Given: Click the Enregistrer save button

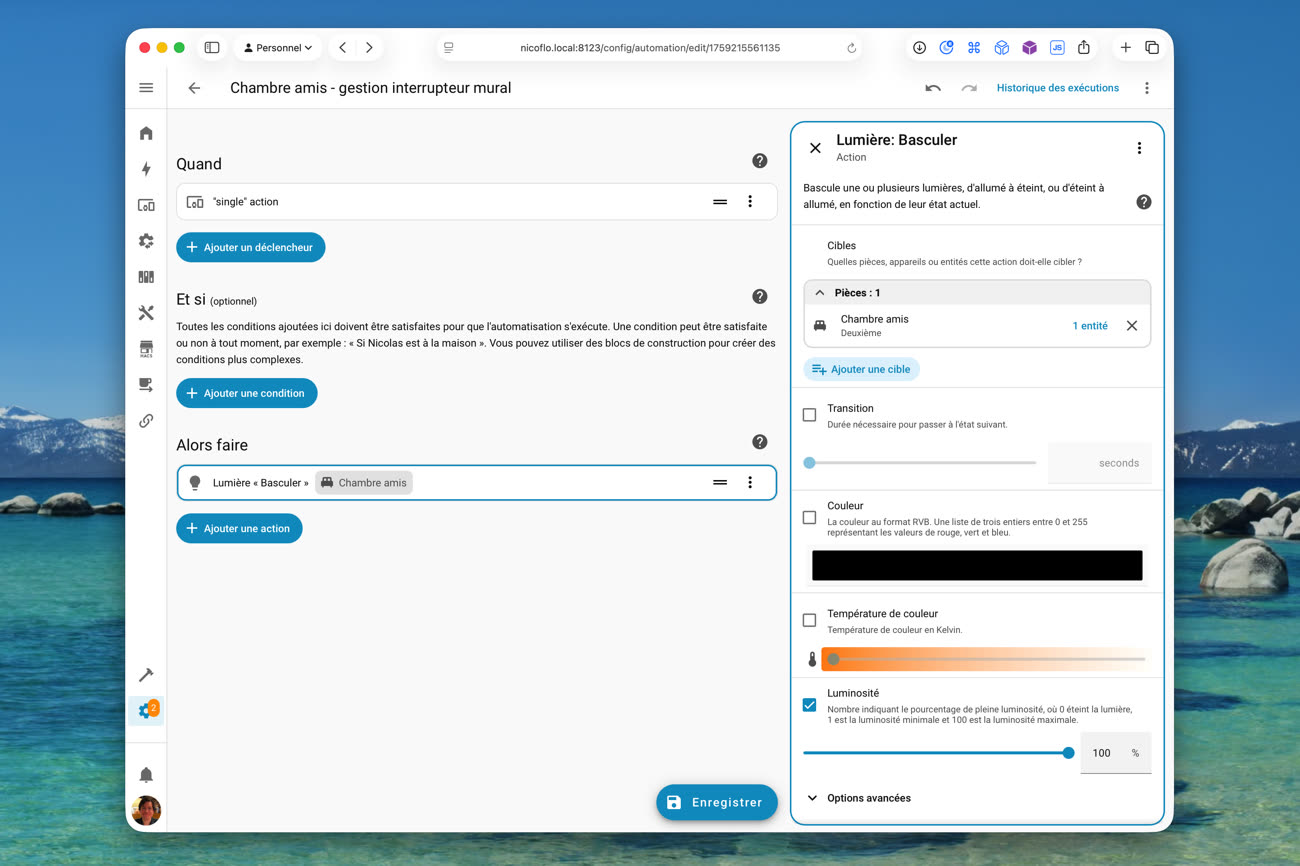Looking at the screenshot, I should [716, 802].
